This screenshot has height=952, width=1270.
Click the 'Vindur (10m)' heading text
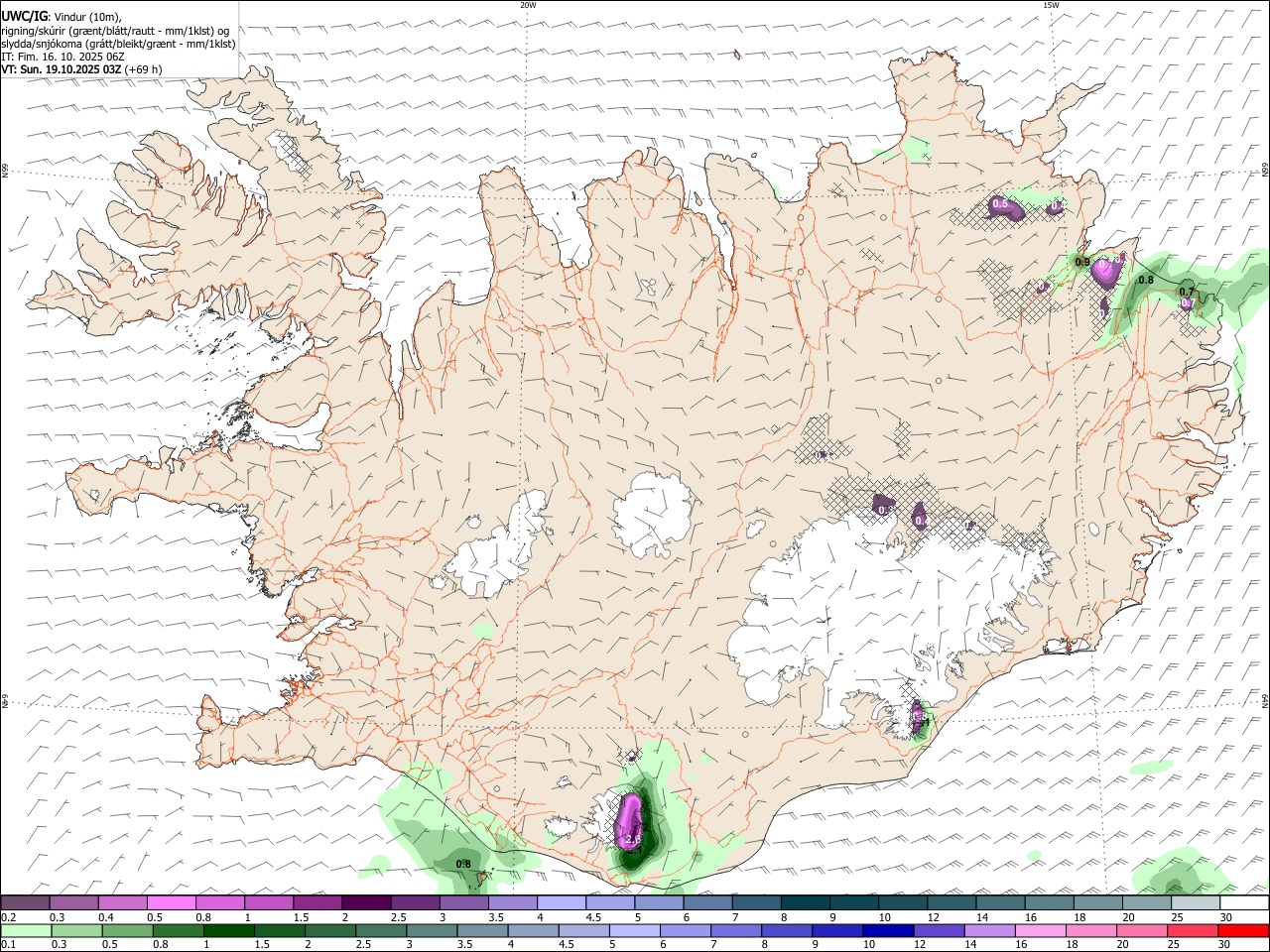pyautogui.click(x=86, y=18)
